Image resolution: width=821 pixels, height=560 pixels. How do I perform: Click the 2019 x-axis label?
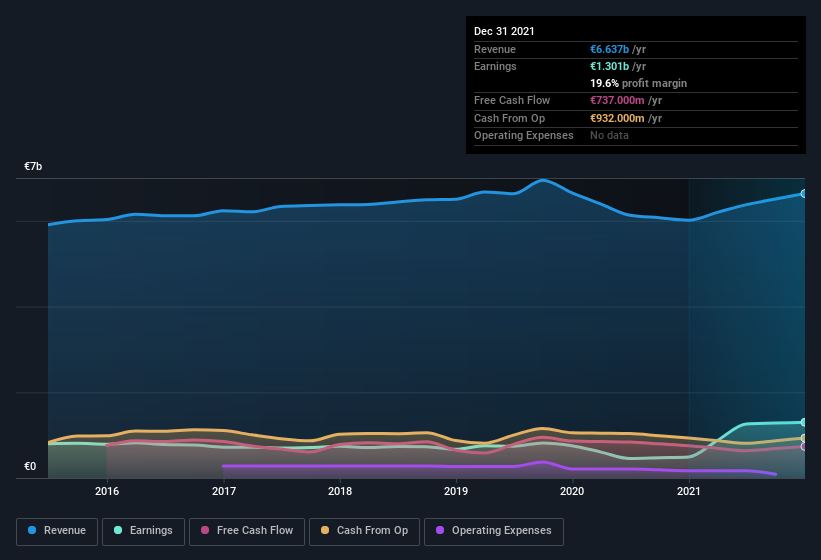pos(456,491)
